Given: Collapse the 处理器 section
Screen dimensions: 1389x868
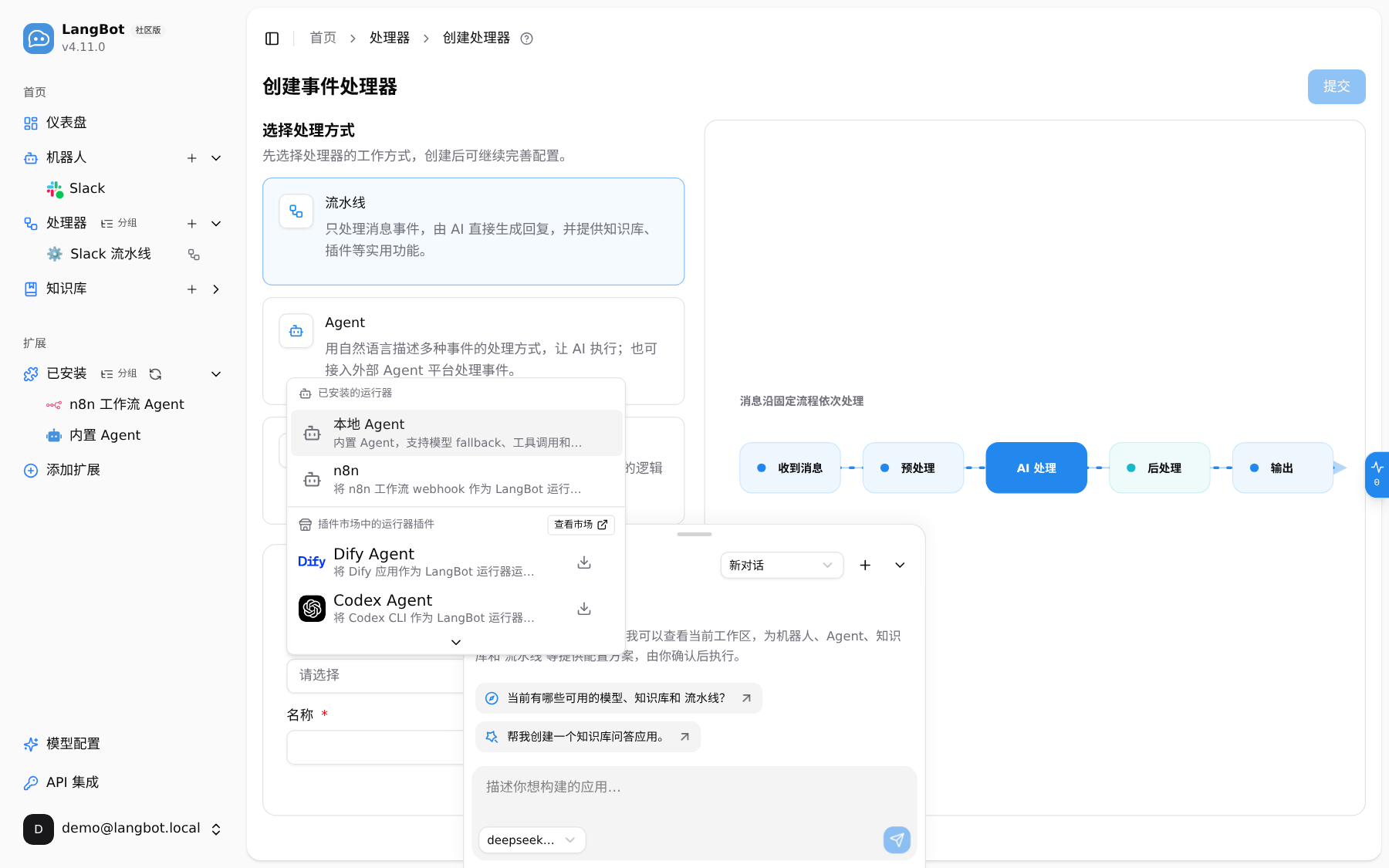Looking at the screenshot, I should click(x=216, y=224).
